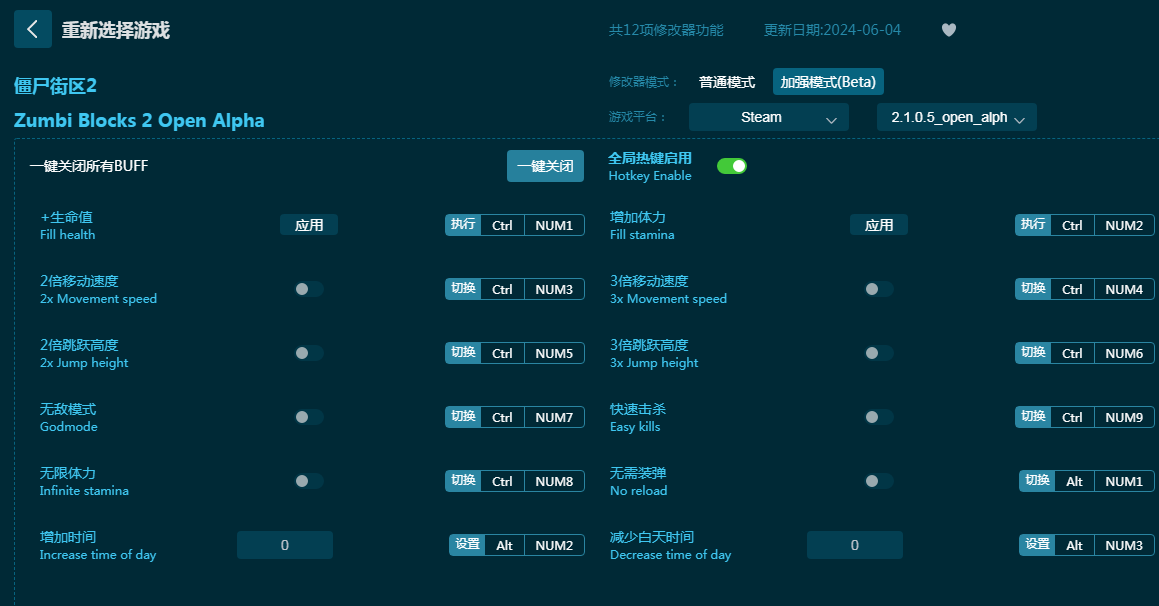Click the NUM6 key of 3x Jump height
Viewport: 1159px width, 606px height.
pyautogui.click(x=1124, y=354)
